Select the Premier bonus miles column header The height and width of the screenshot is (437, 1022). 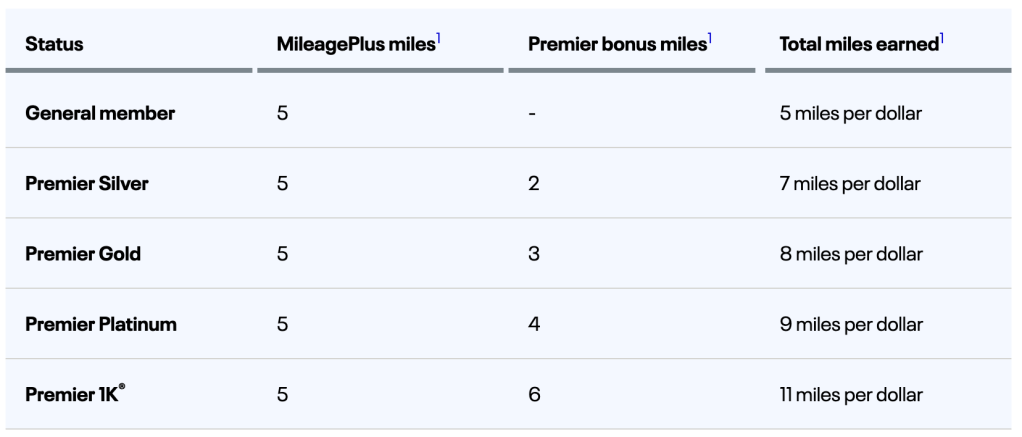[x=616, y=45]
